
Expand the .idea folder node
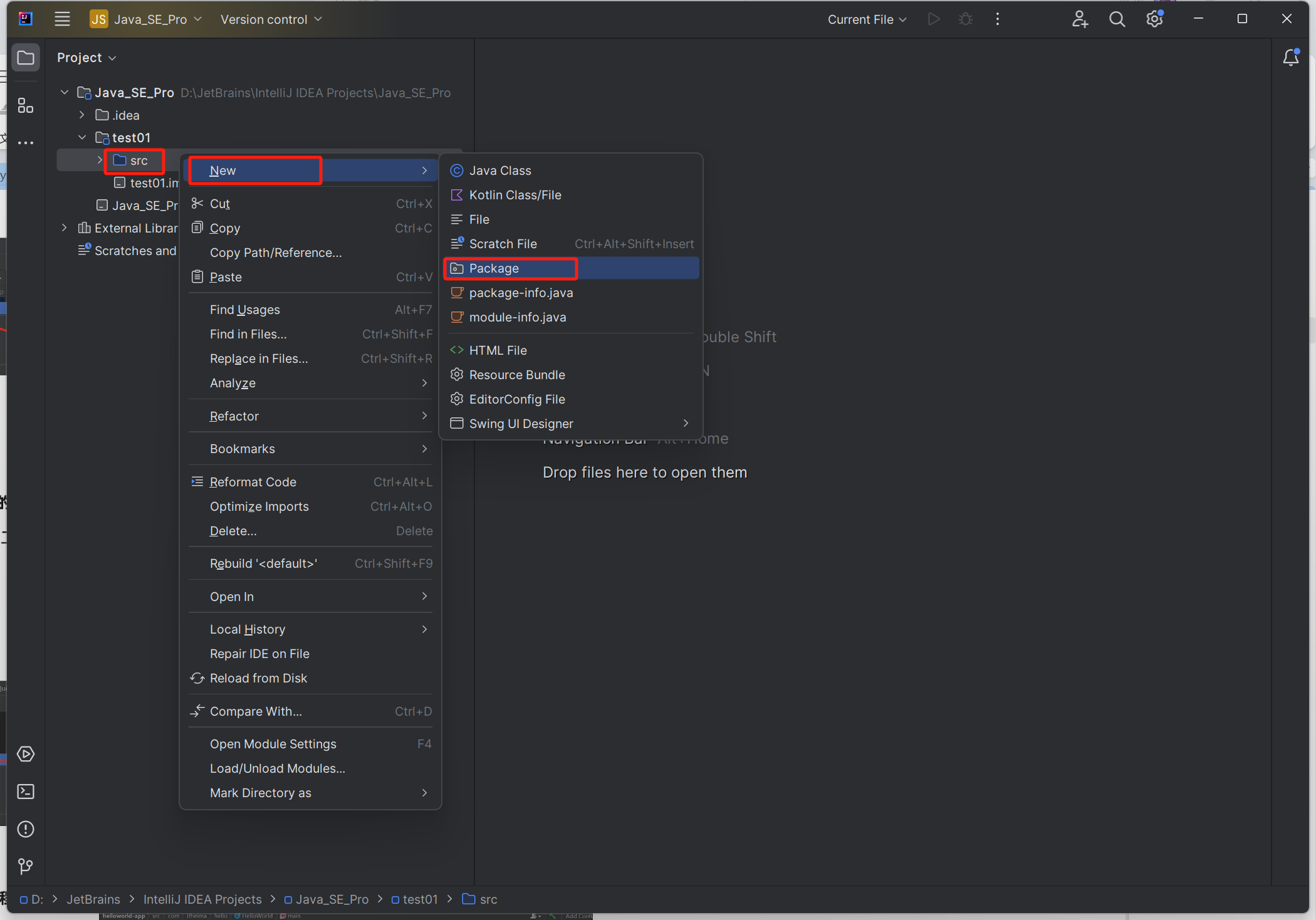(82, 115)
